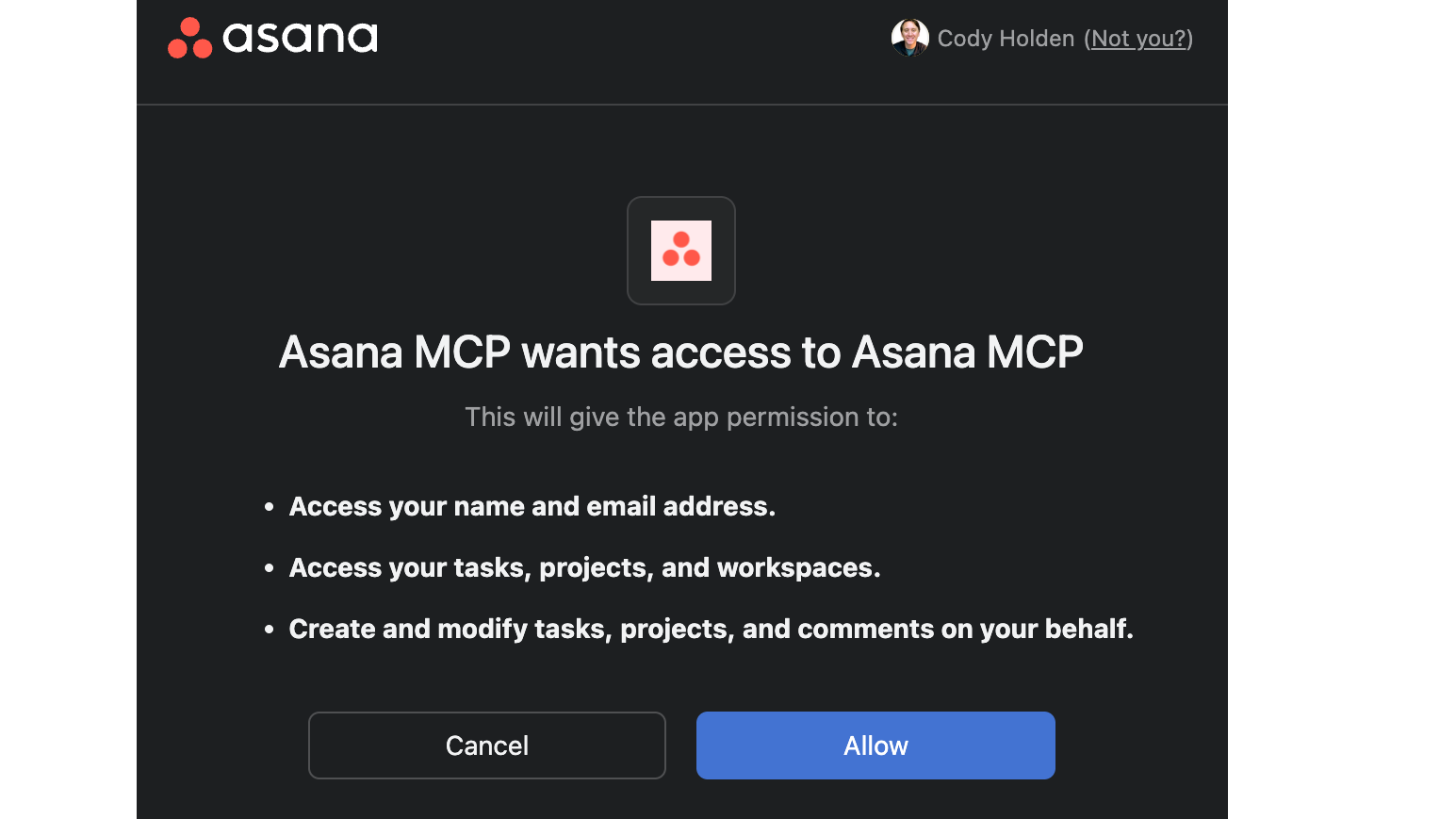
Task: Click the create and modify tasks permission bullet
Action: click(712, 628)
